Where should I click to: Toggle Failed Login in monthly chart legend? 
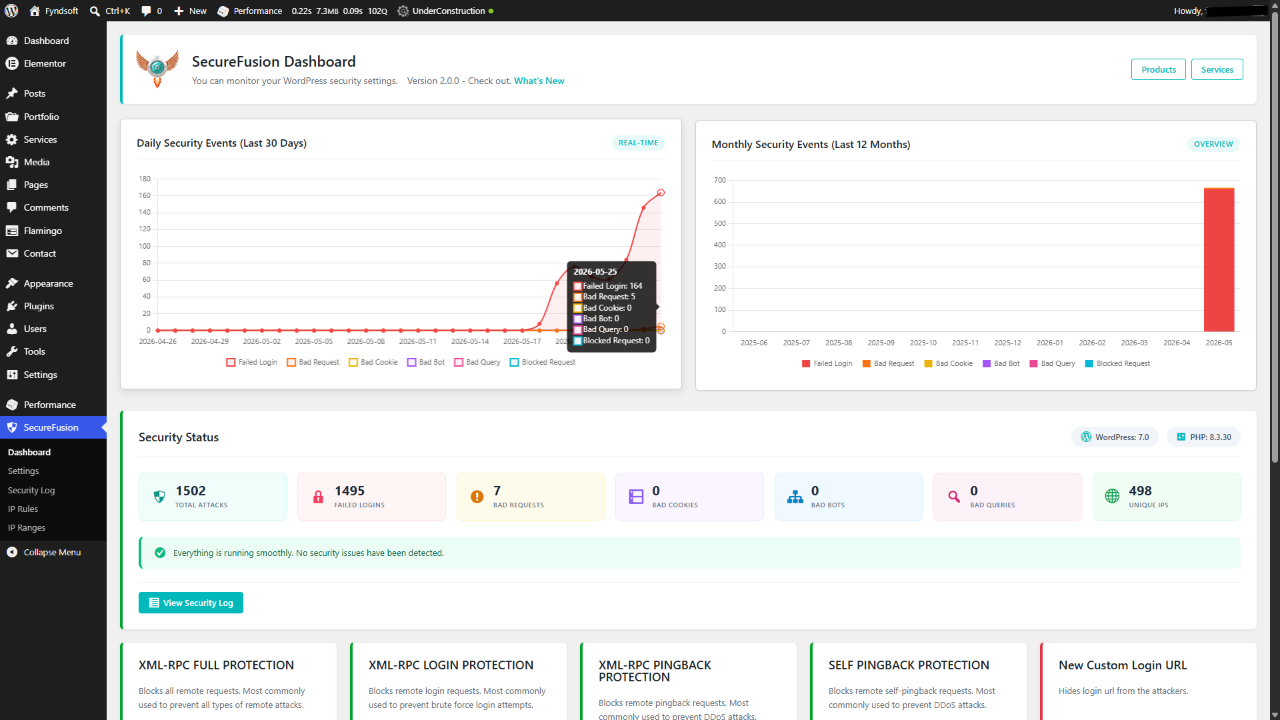pos(827,363)
